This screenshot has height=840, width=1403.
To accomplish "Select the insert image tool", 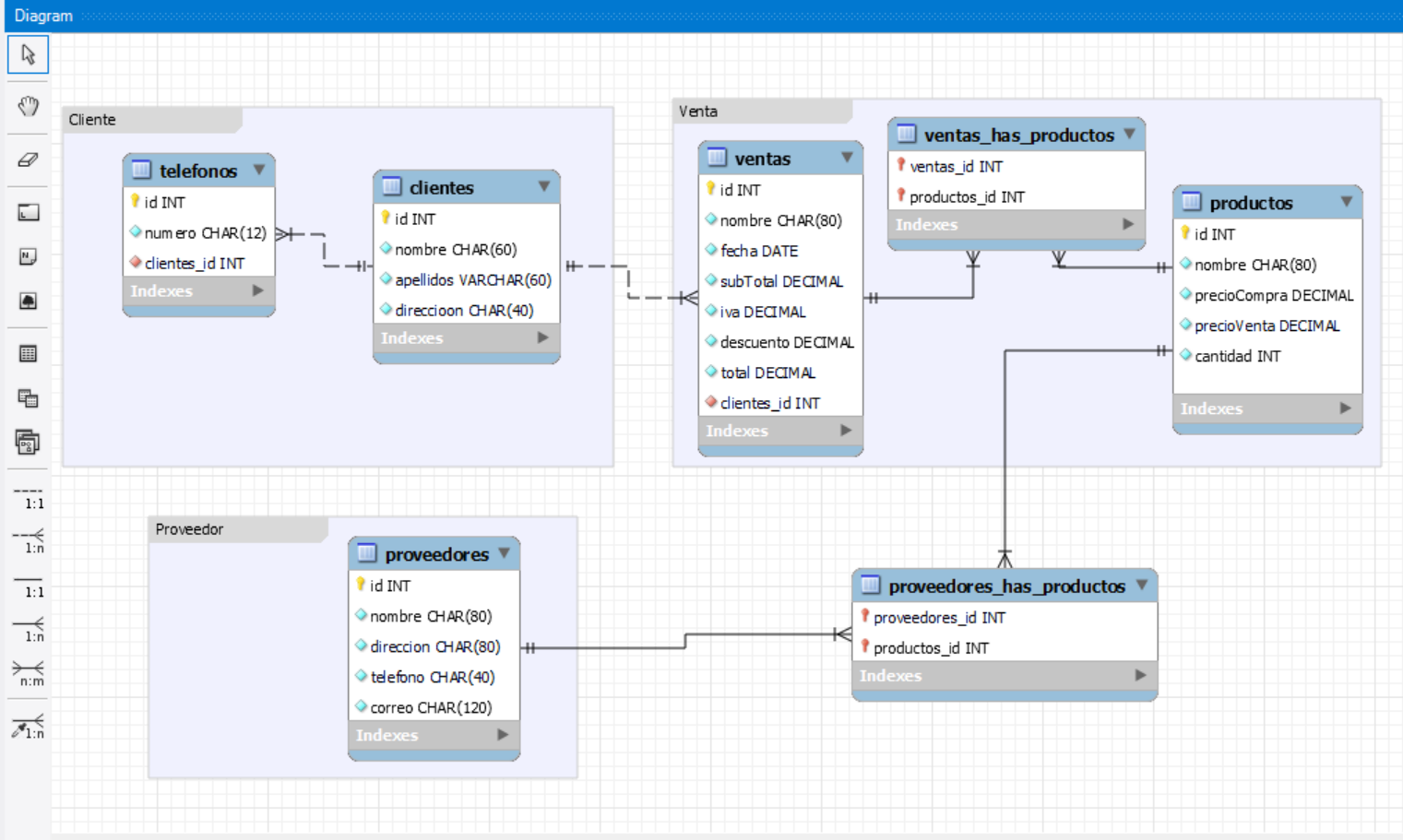I will click(28, 301).
